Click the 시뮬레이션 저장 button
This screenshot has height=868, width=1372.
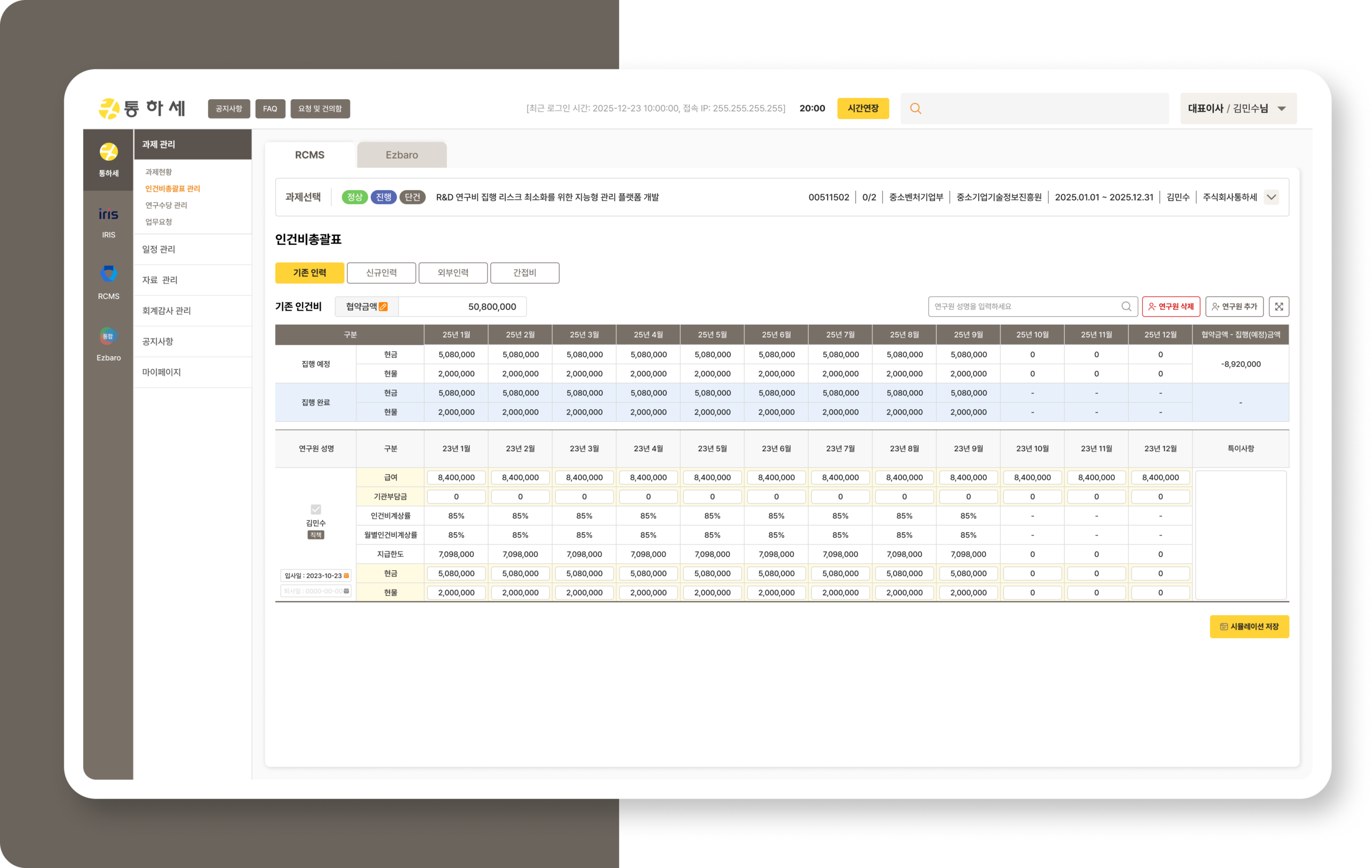coord(1249,626)
